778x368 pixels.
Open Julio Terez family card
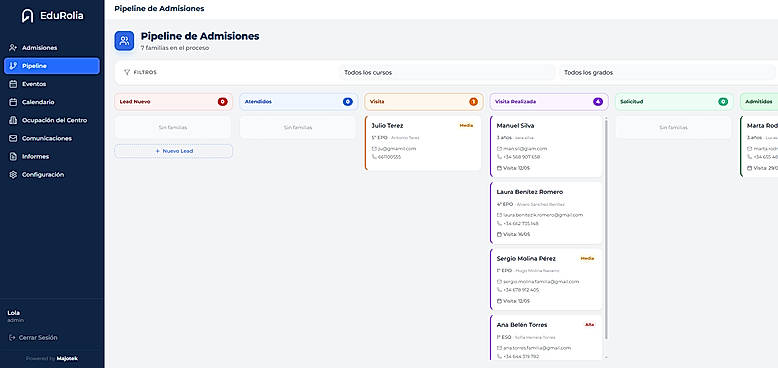(x=423, y=143)
